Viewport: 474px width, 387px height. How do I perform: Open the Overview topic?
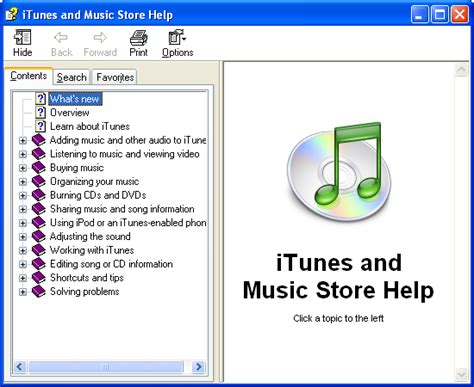point(70,113)
